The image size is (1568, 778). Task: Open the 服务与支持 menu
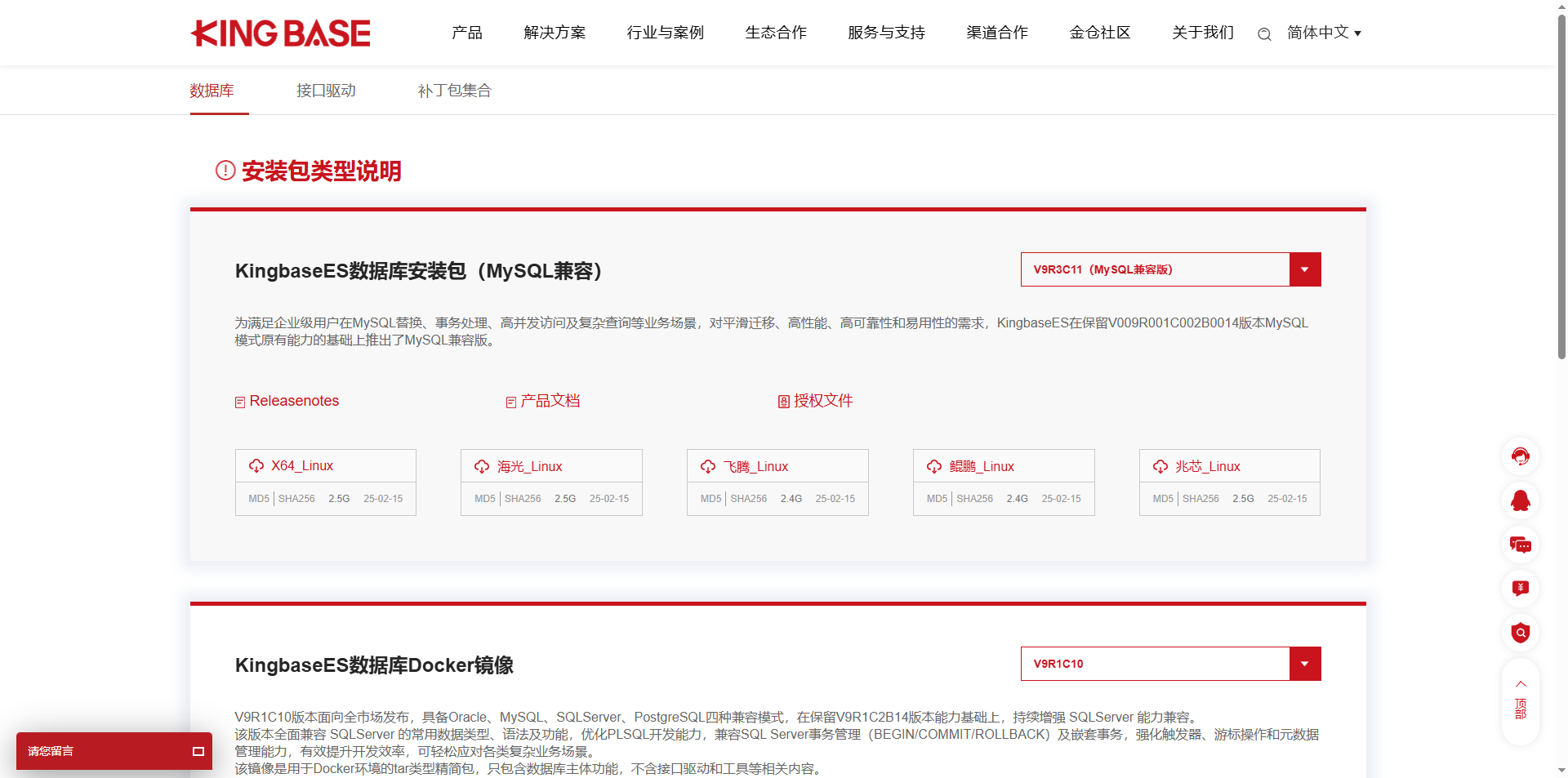886,33
